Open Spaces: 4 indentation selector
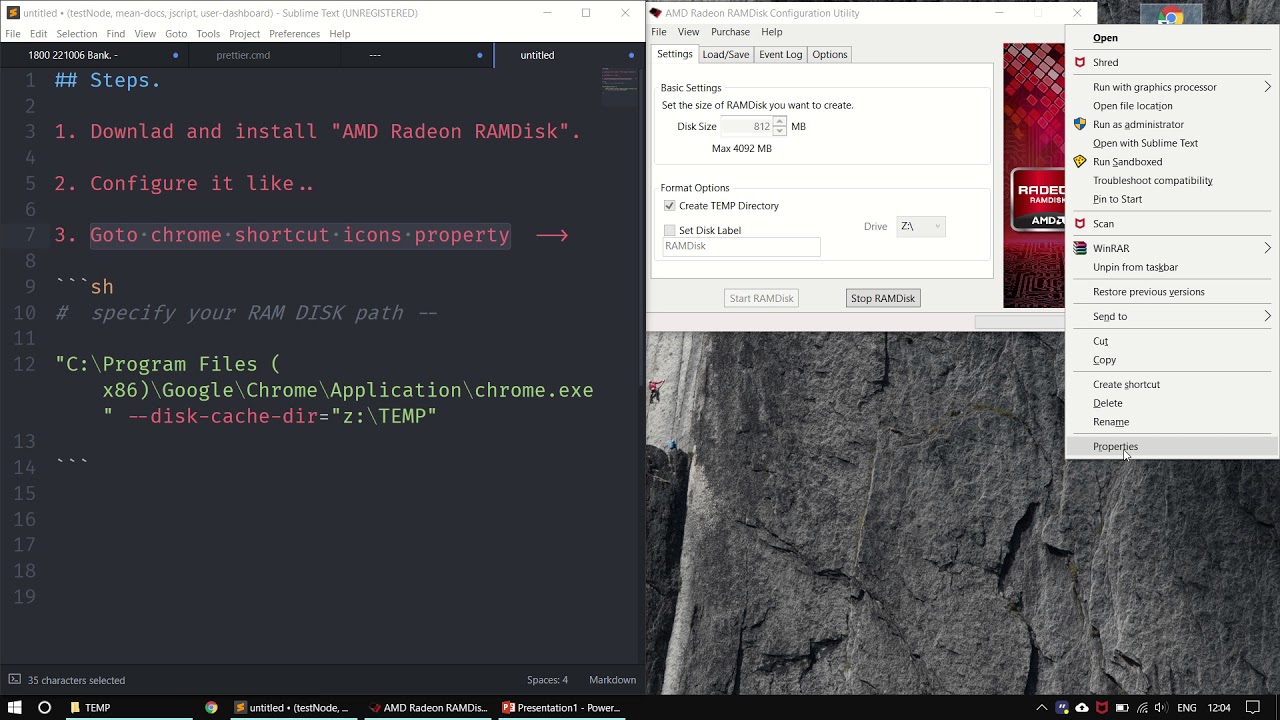This screenshot has width=1280, height=720. click(547, 679)
